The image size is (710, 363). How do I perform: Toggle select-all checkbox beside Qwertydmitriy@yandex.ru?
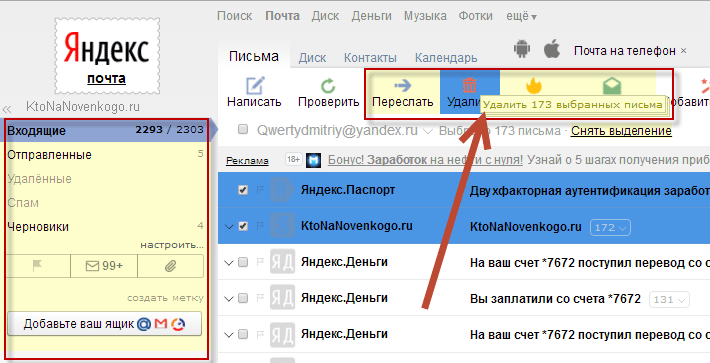point(243,129)
